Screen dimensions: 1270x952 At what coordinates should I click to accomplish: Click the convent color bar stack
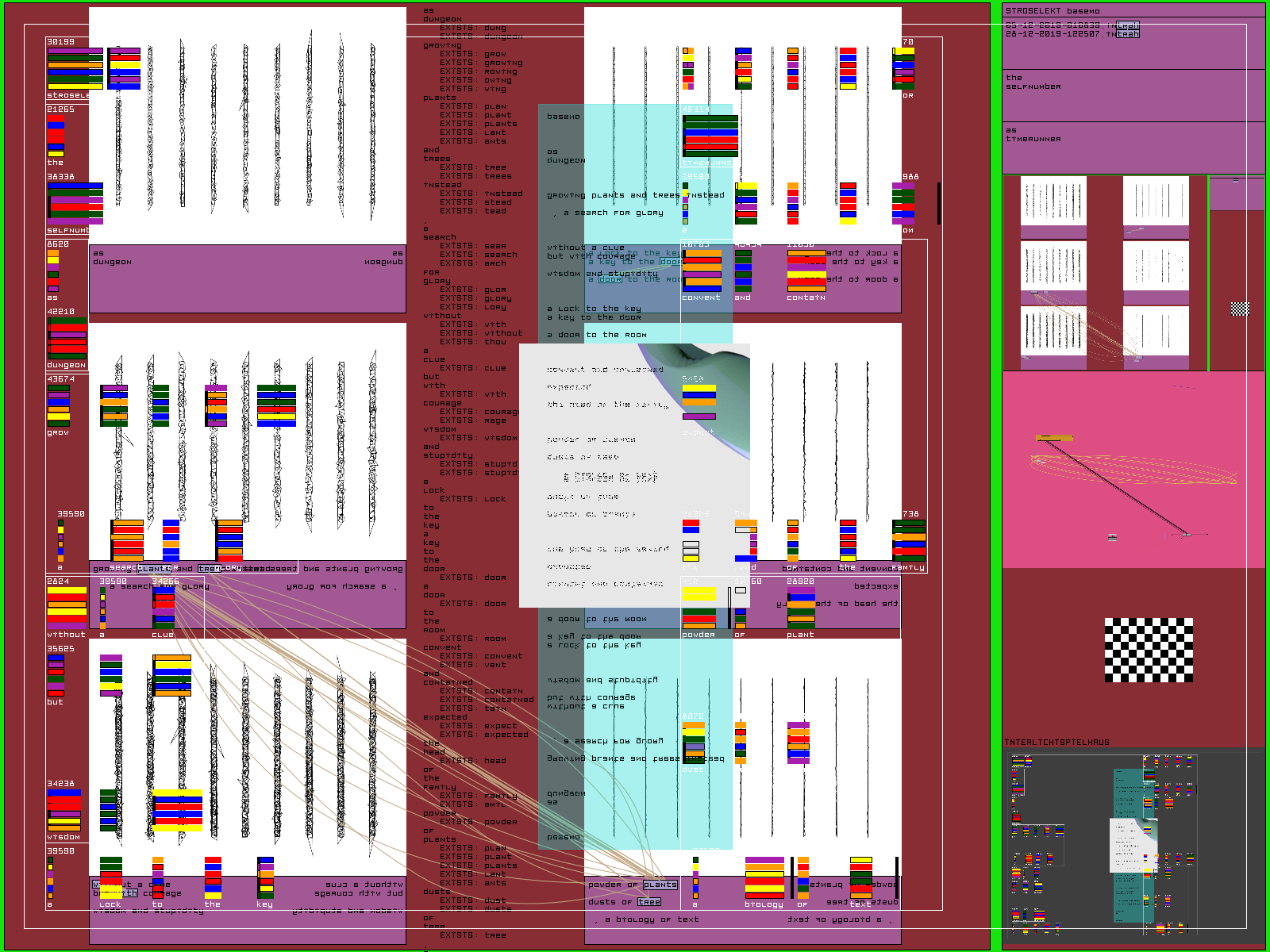(702, 271)
